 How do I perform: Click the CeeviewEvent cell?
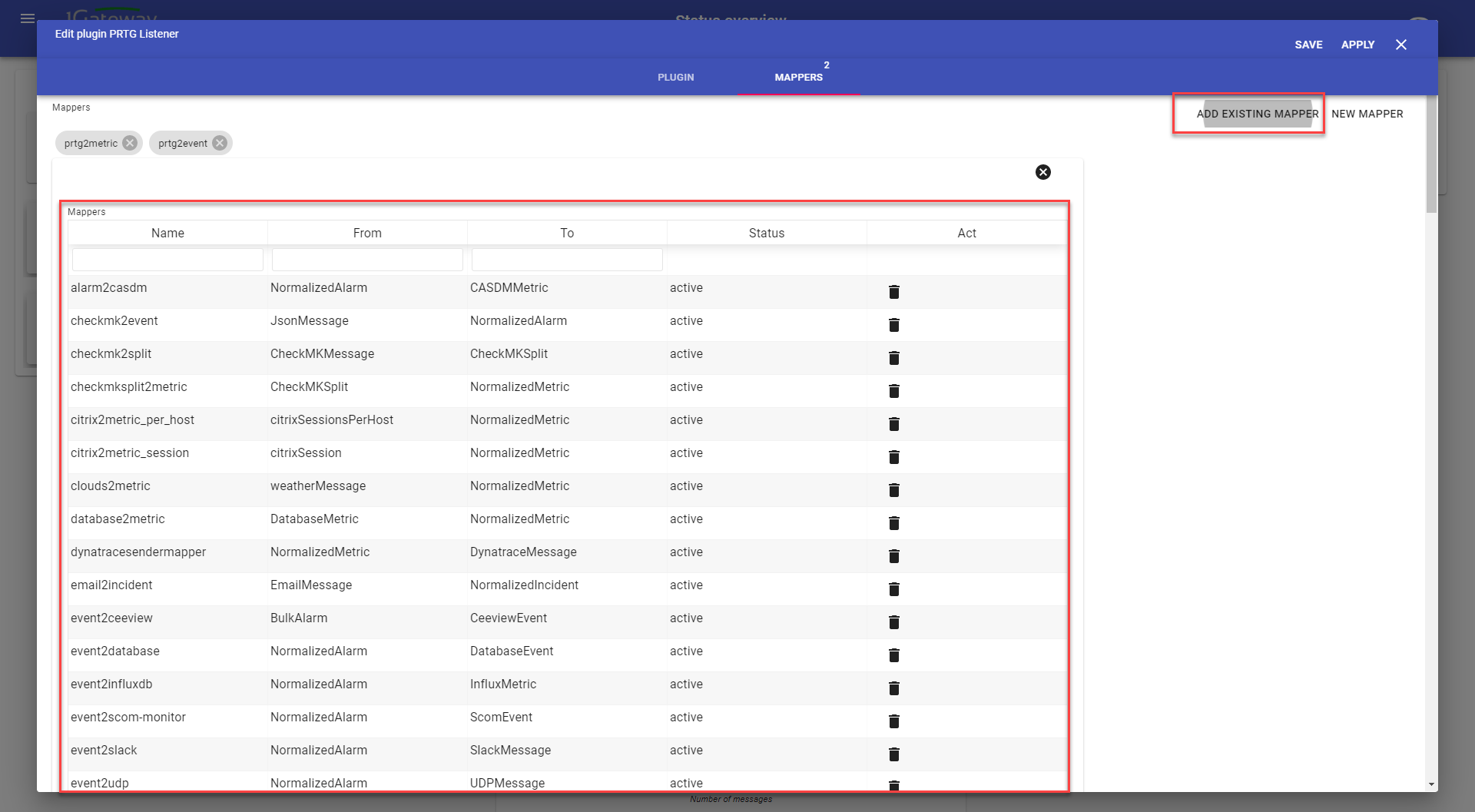(508, 618)
